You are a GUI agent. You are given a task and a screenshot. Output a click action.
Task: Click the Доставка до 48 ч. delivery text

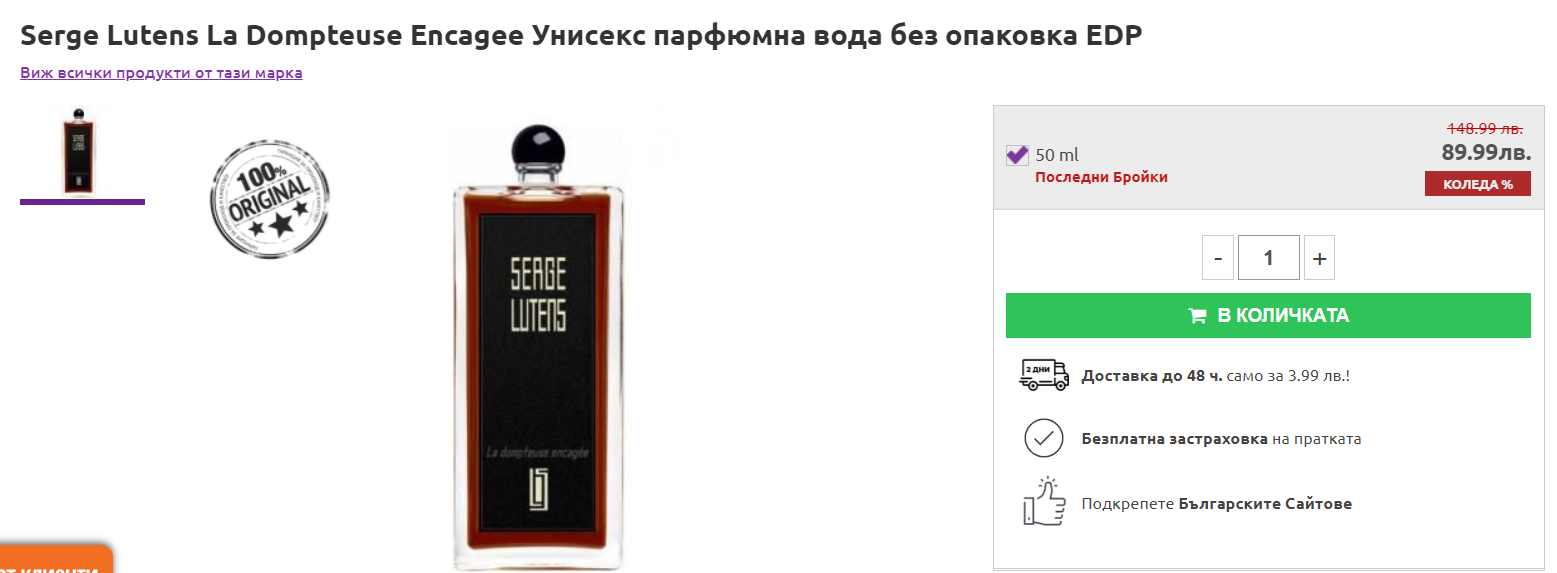[1152, 376]
